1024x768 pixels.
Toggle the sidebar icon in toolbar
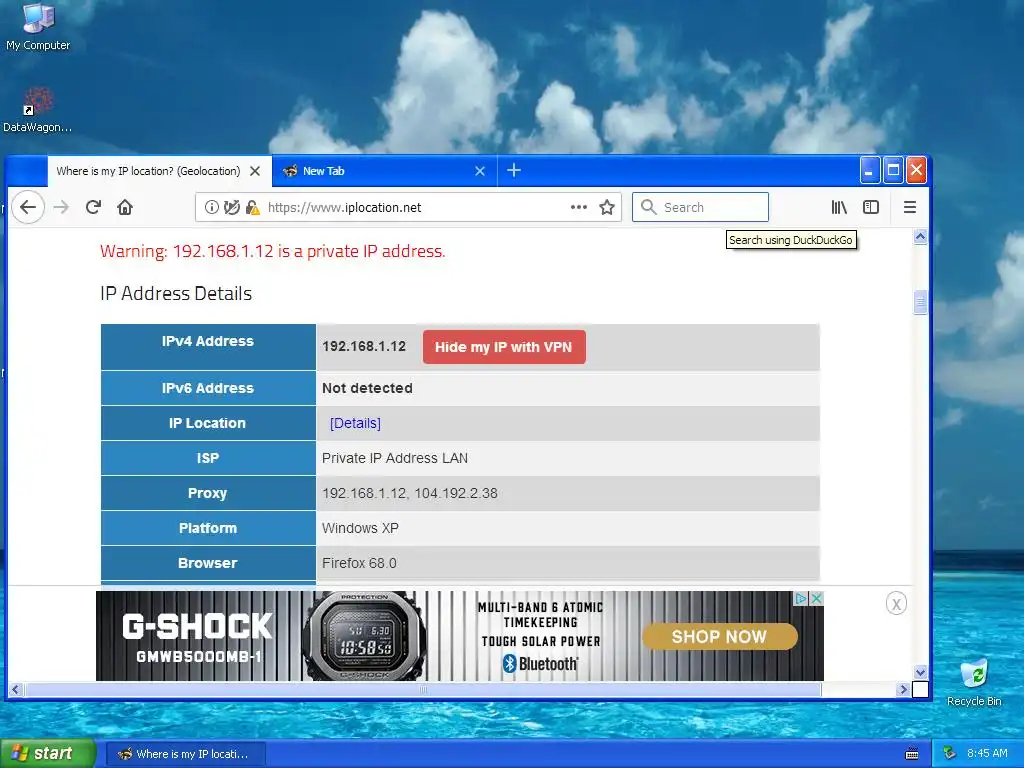click(x=871, y=207)
